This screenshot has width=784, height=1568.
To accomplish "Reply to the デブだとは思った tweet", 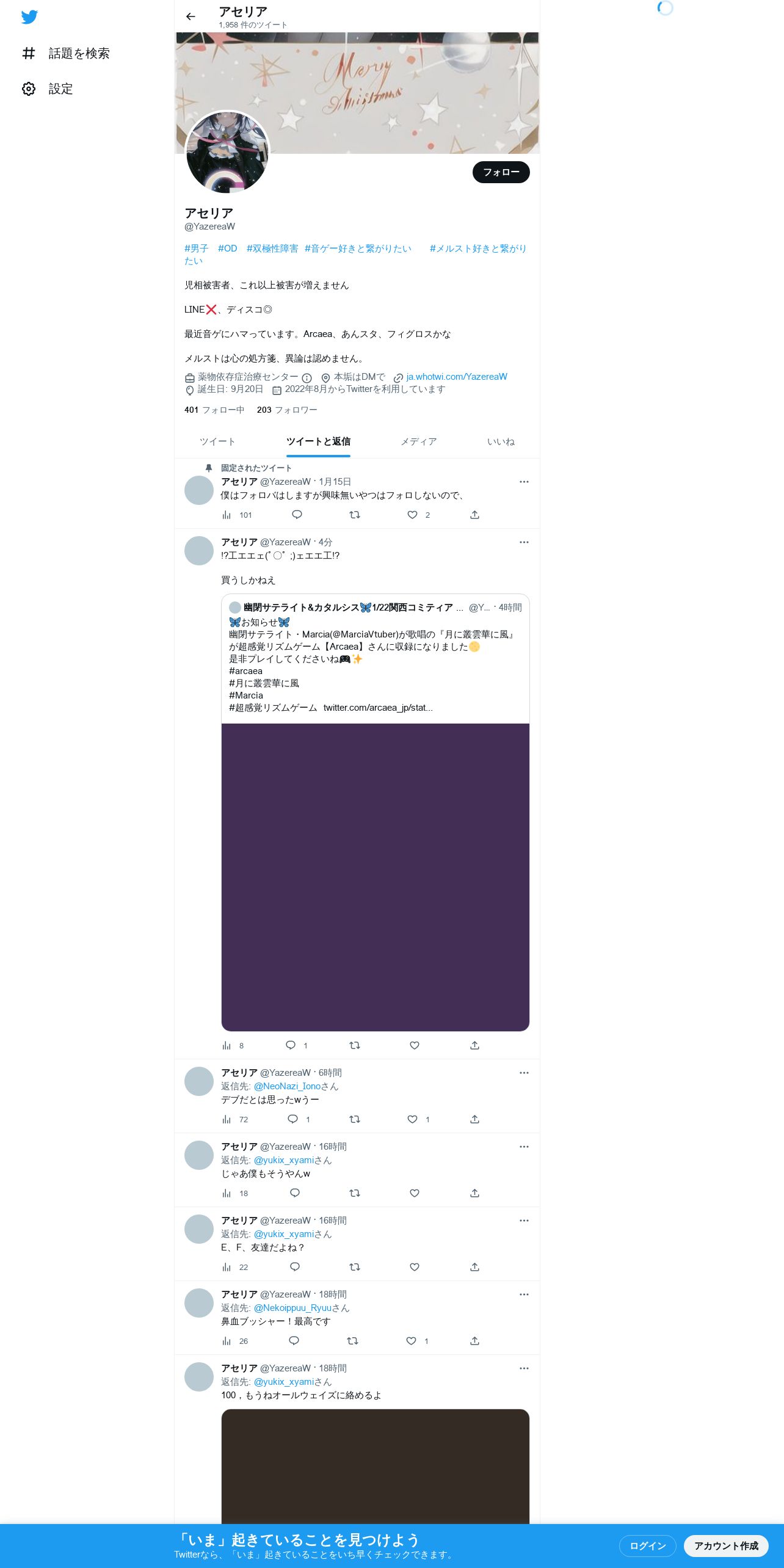I will click(x=293, y=1119).
